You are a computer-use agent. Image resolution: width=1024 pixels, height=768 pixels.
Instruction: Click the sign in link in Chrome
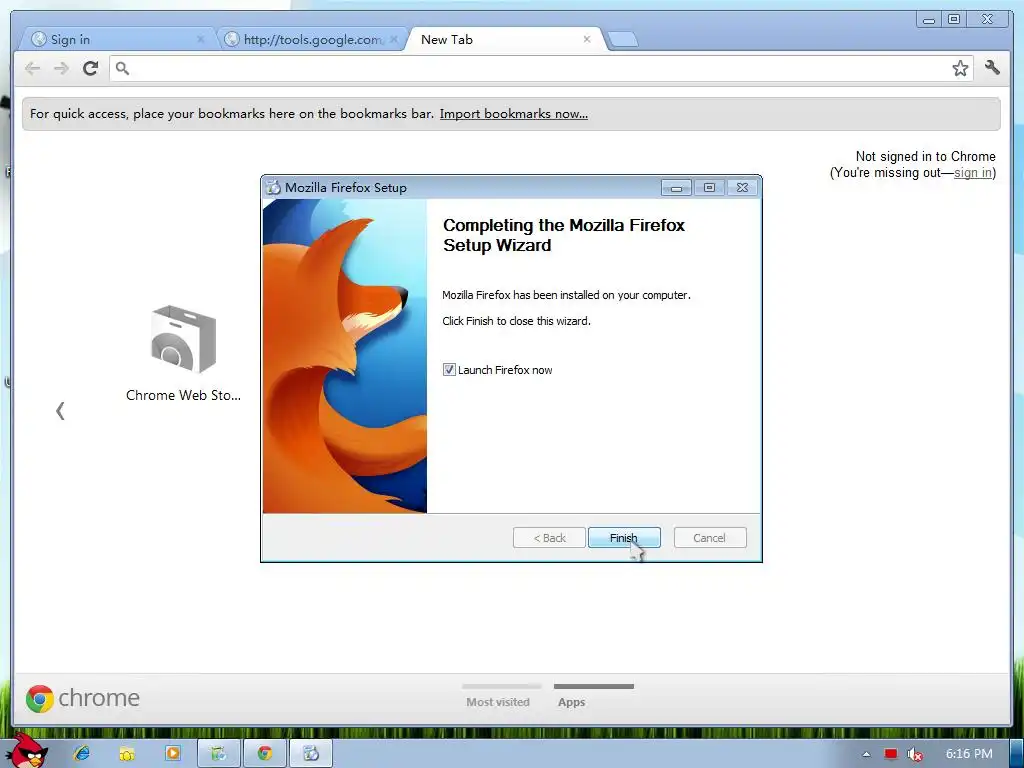tap(973, 172)
